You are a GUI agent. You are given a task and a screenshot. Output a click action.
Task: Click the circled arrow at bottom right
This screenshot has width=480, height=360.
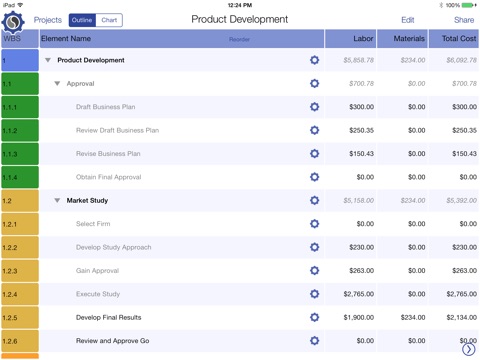468,349
